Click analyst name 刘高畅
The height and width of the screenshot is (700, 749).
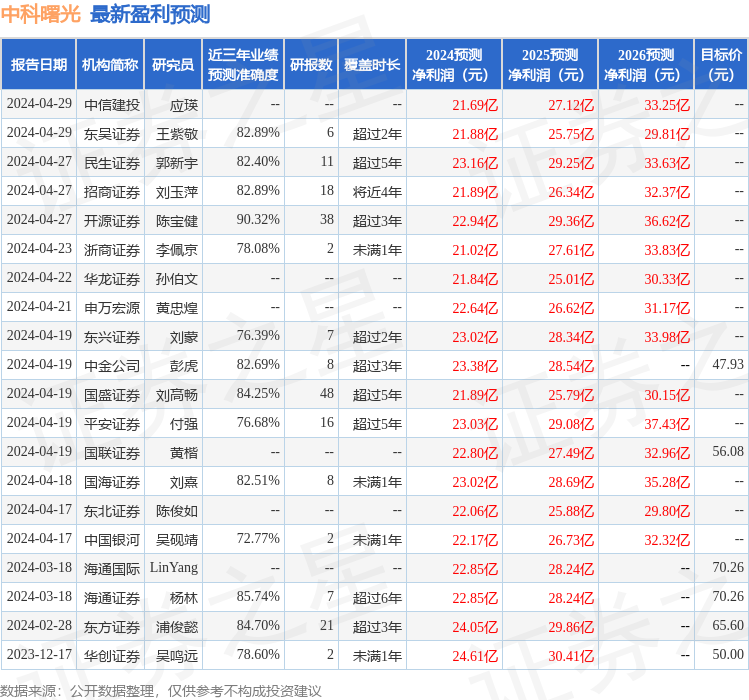[177, 395]
